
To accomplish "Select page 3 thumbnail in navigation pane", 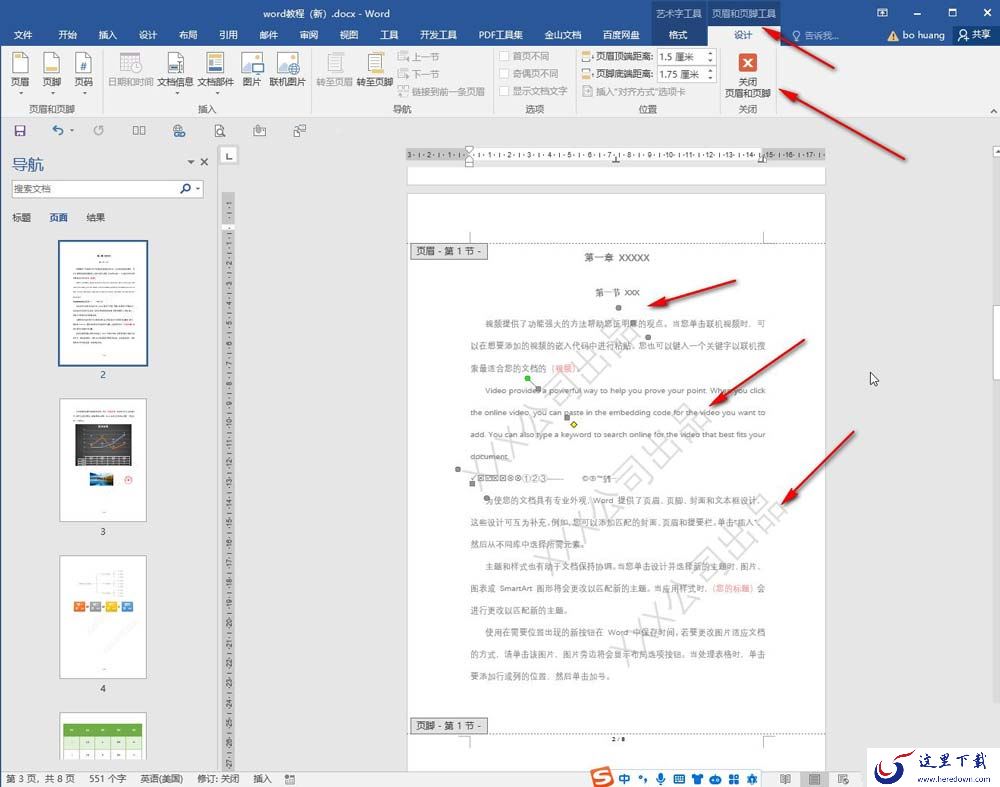I will tap(103, 460).
